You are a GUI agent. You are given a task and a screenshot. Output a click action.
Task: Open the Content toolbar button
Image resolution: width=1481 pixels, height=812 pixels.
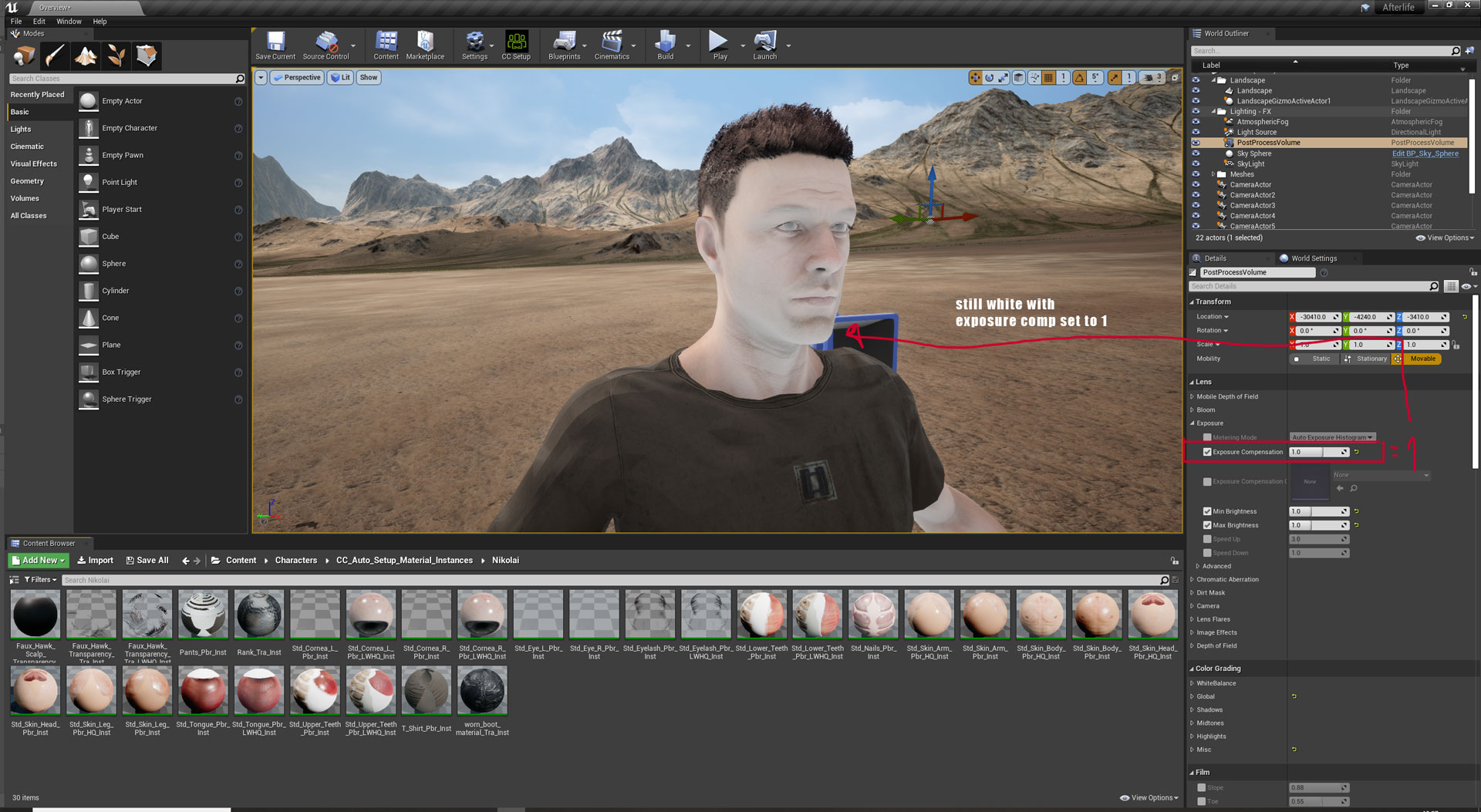[386, 45]
